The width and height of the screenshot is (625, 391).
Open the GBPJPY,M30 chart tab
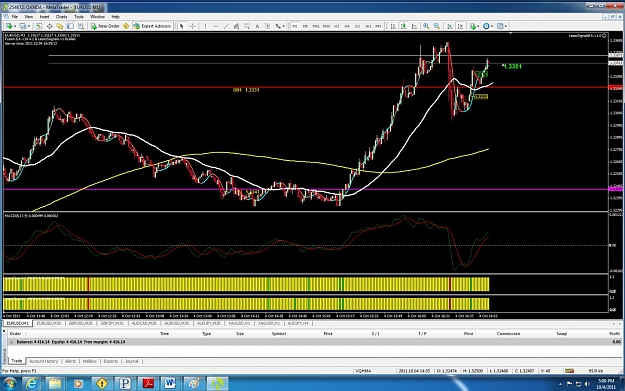112,323
